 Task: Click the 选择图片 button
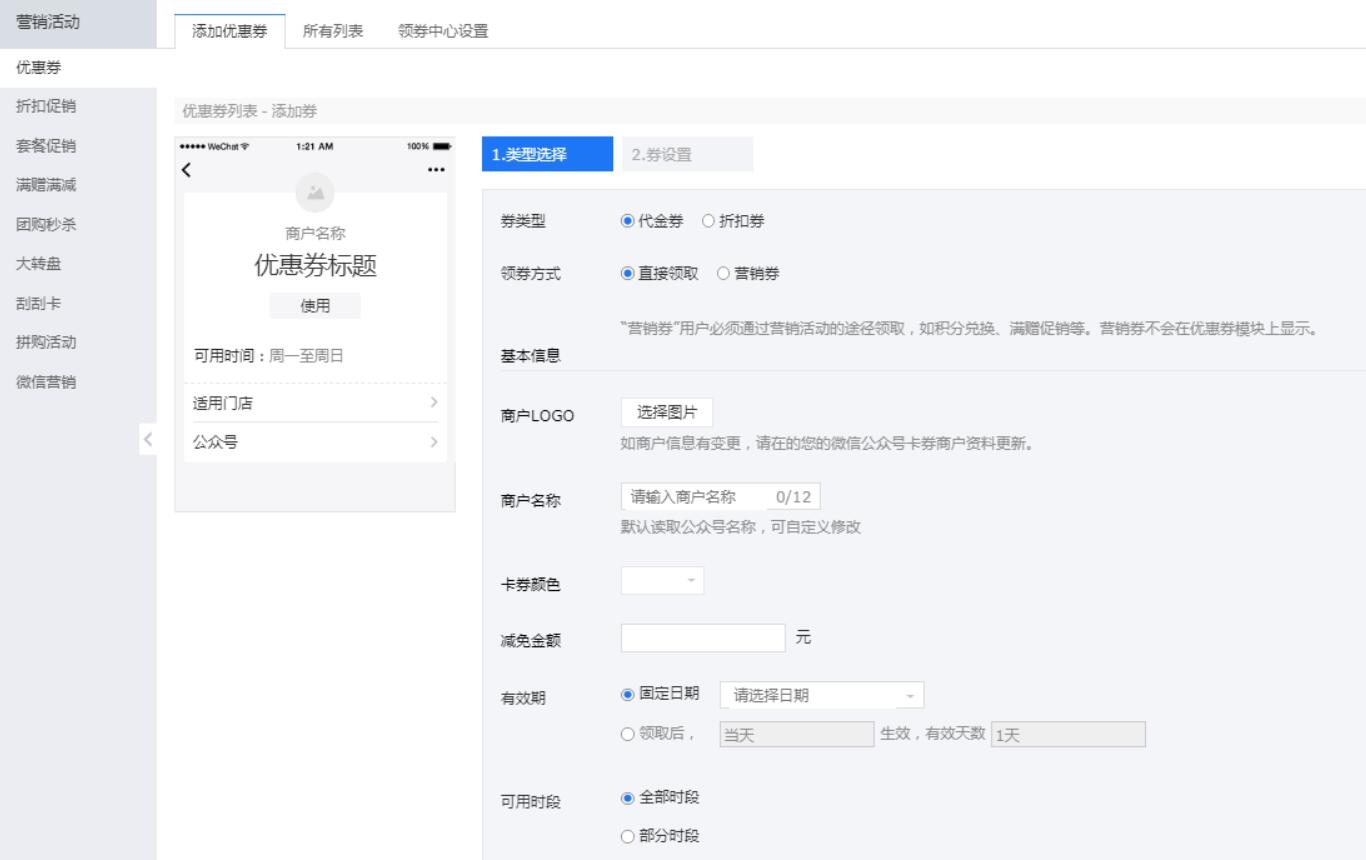667,413
